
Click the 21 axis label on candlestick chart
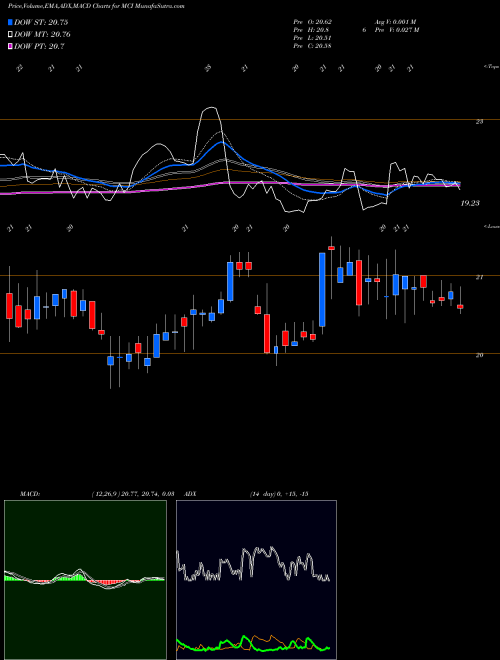(x=479, y=277)
